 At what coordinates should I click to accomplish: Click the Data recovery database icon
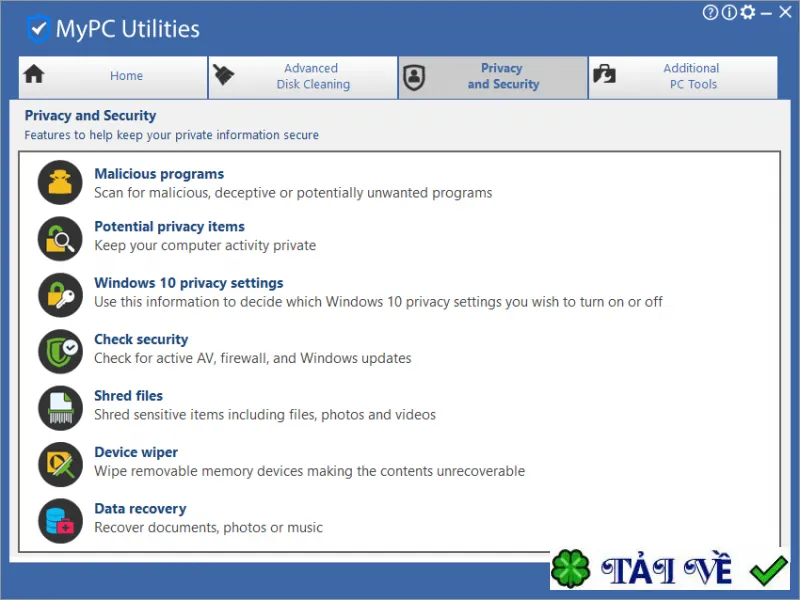pos(60,521)
